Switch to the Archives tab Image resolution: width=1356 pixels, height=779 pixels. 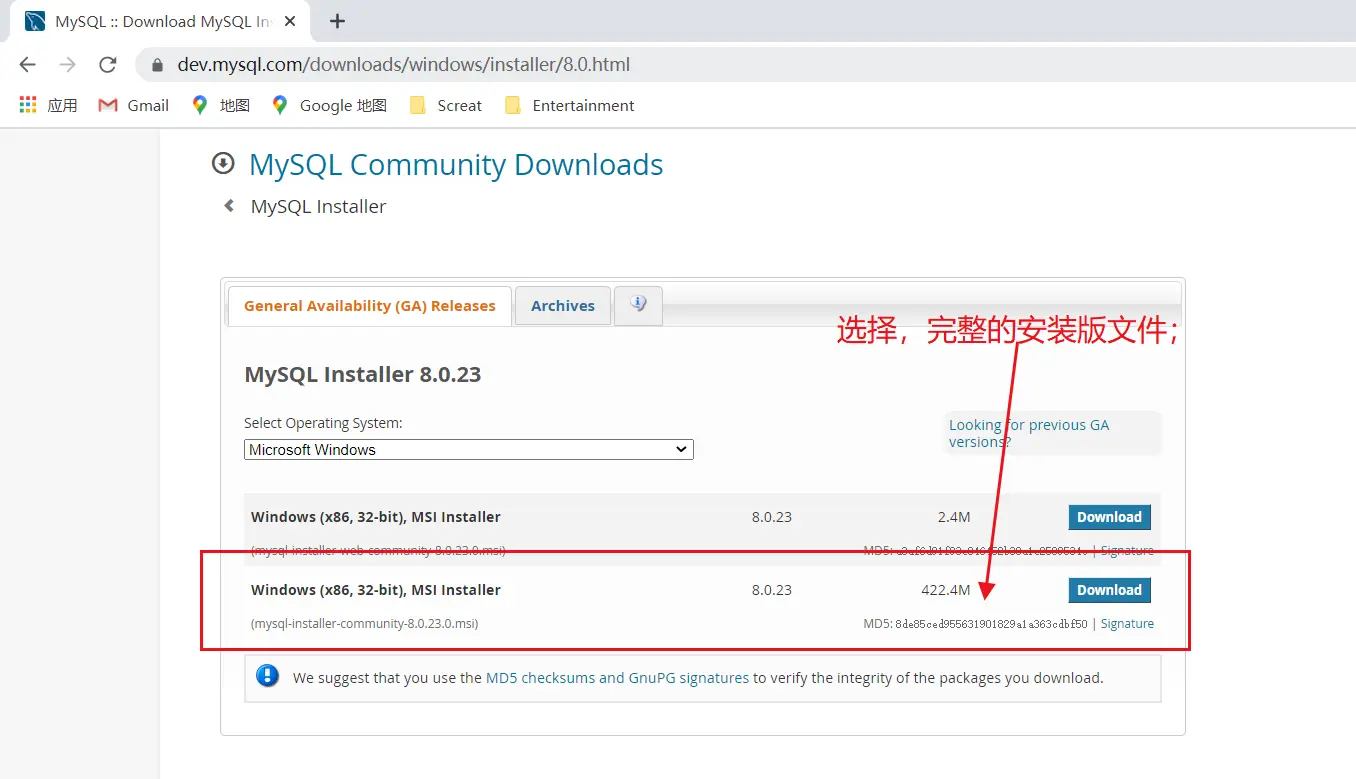coord(562,306)
